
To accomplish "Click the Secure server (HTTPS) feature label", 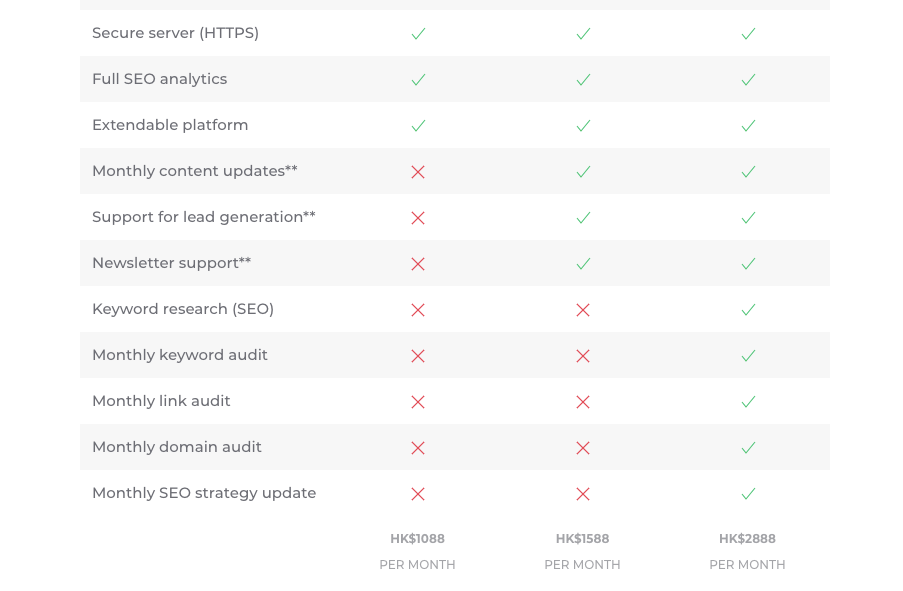I will pos(175,33).
